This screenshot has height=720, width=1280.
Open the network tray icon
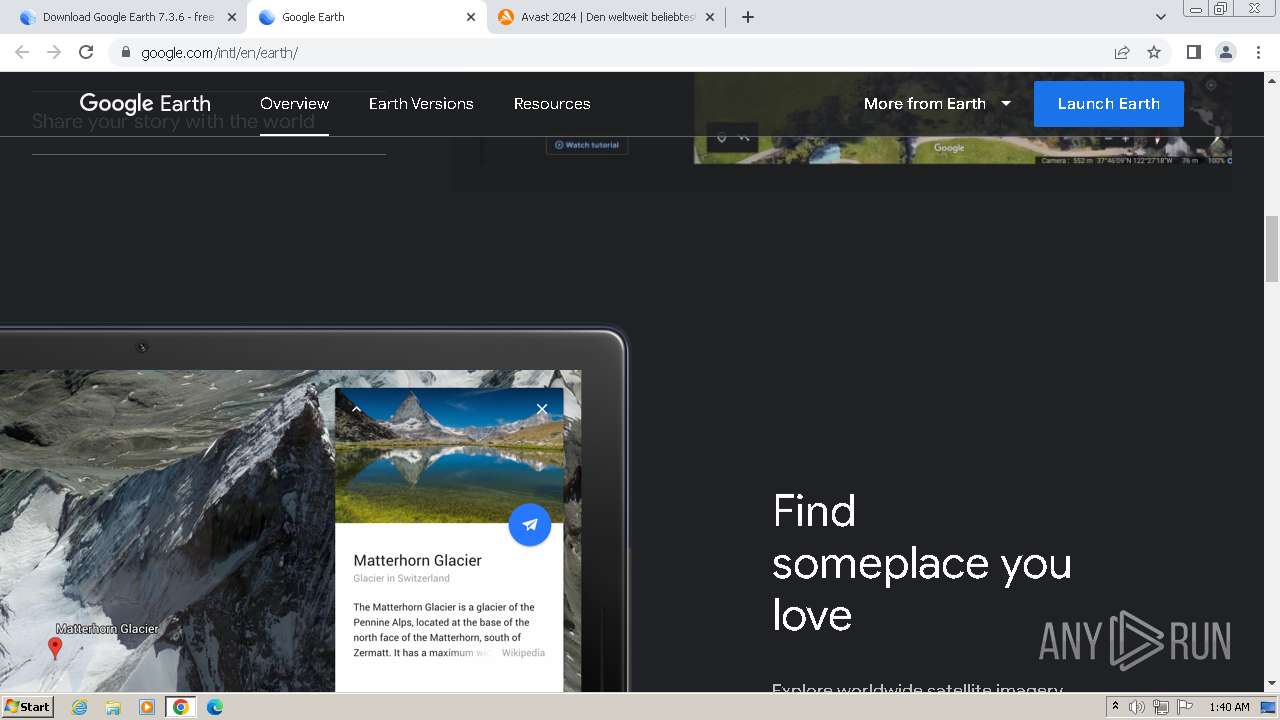click(1160, 707)
